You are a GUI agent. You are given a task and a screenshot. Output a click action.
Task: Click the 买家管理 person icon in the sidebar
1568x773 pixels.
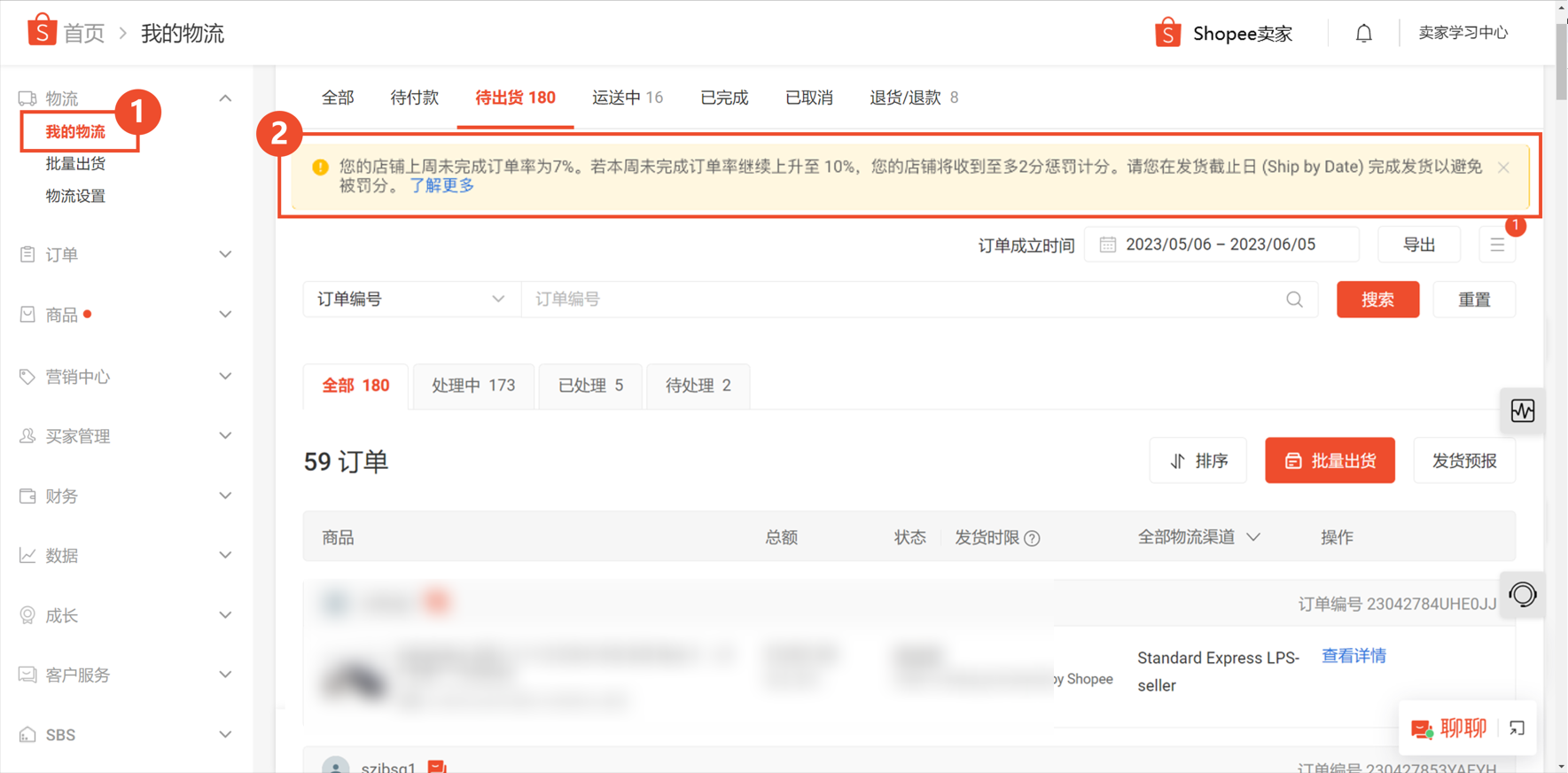pyautogui.click(x=27, y=435)
